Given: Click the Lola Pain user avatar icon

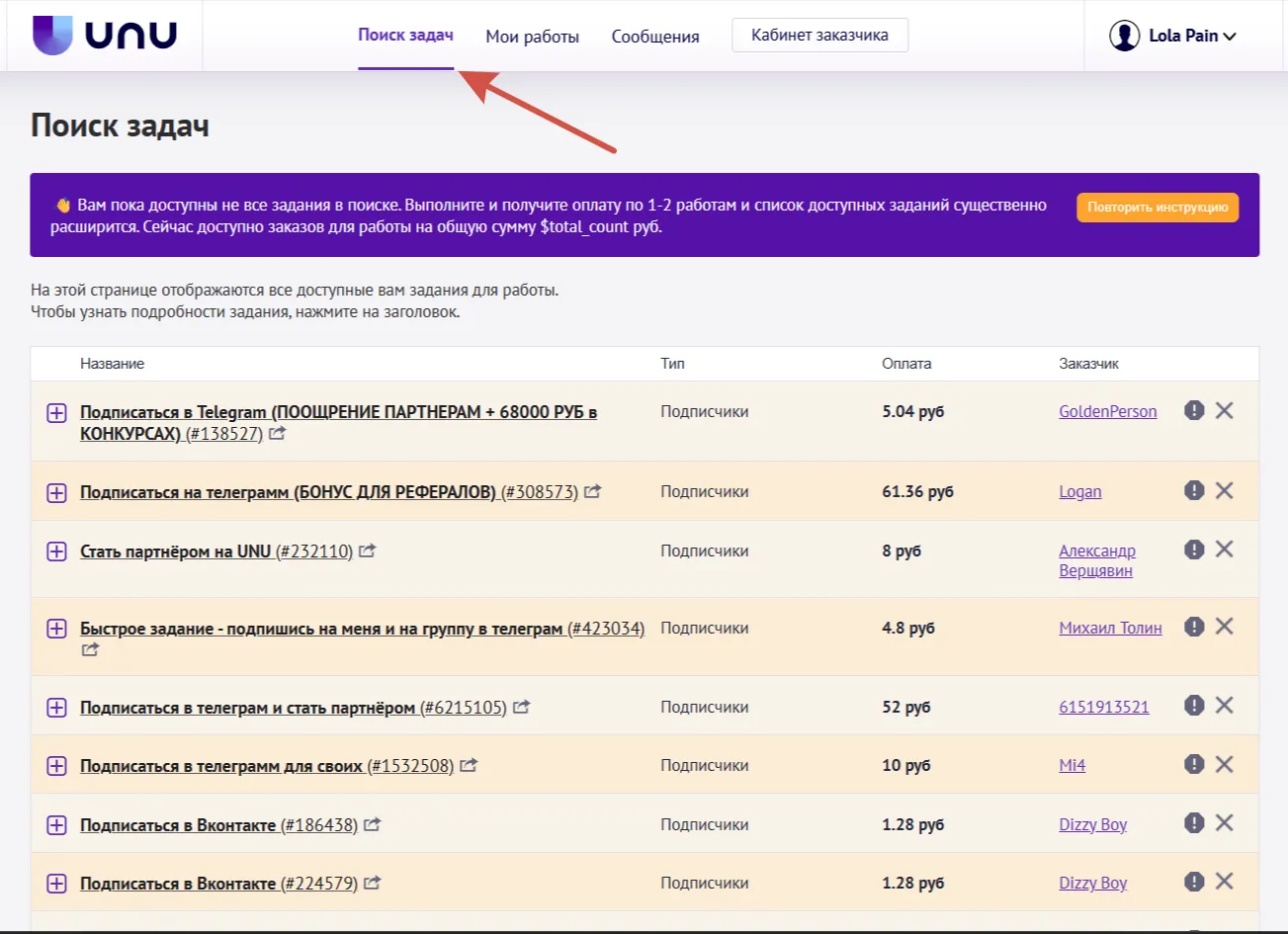Looking at the screenshot, I should (1124, 36).
